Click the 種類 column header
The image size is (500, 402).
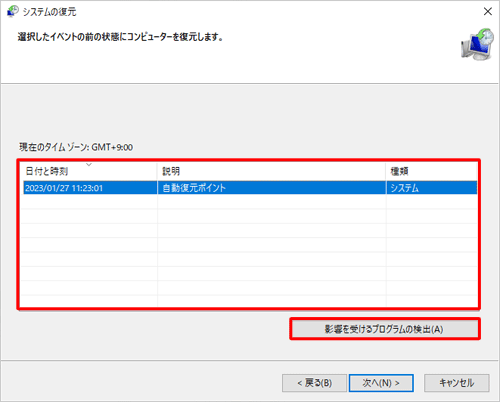click(x=432, y=171)
